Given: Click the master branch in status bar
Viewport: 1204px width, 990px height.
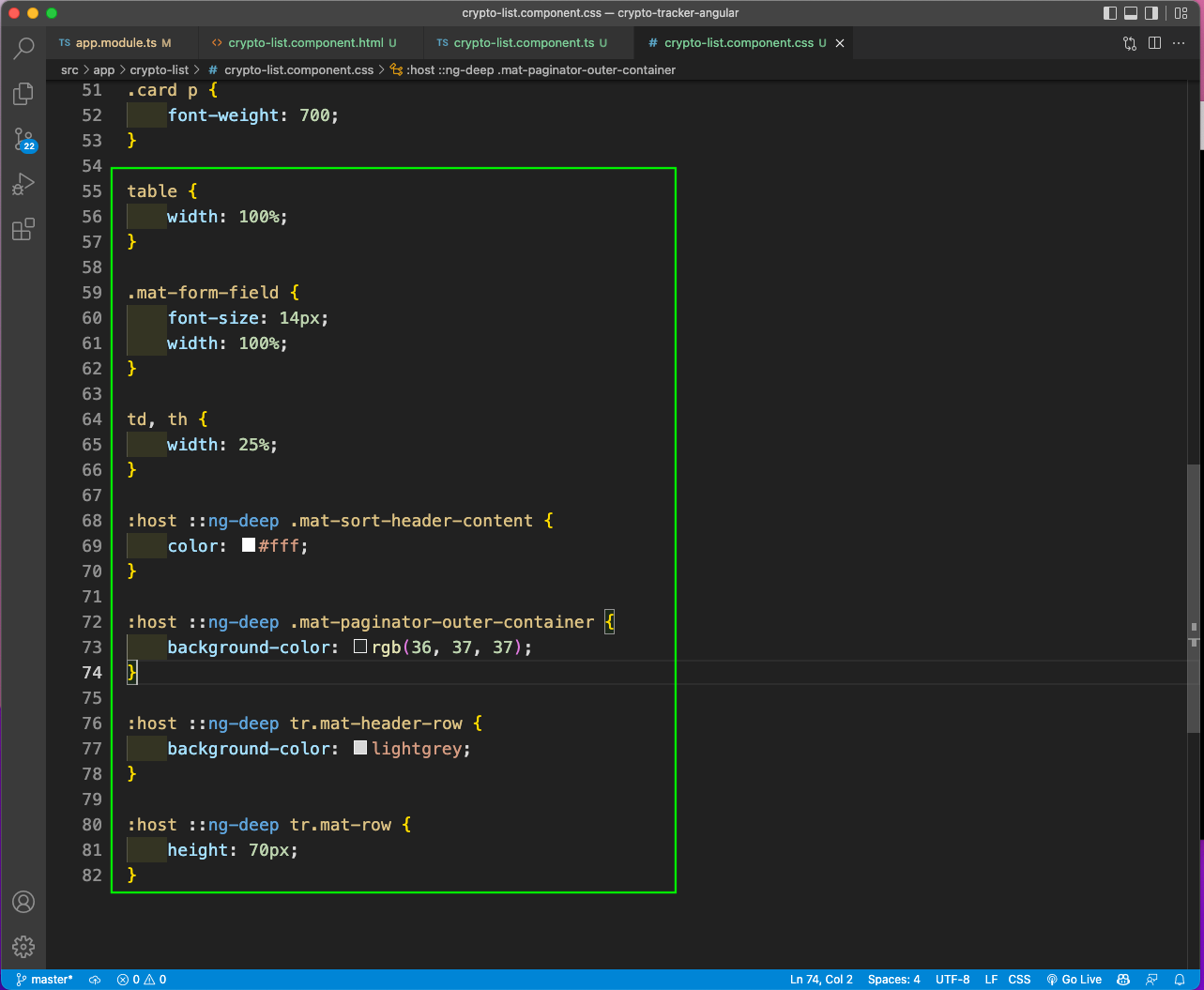Looking at the screenshot, I should click(44, 980).
